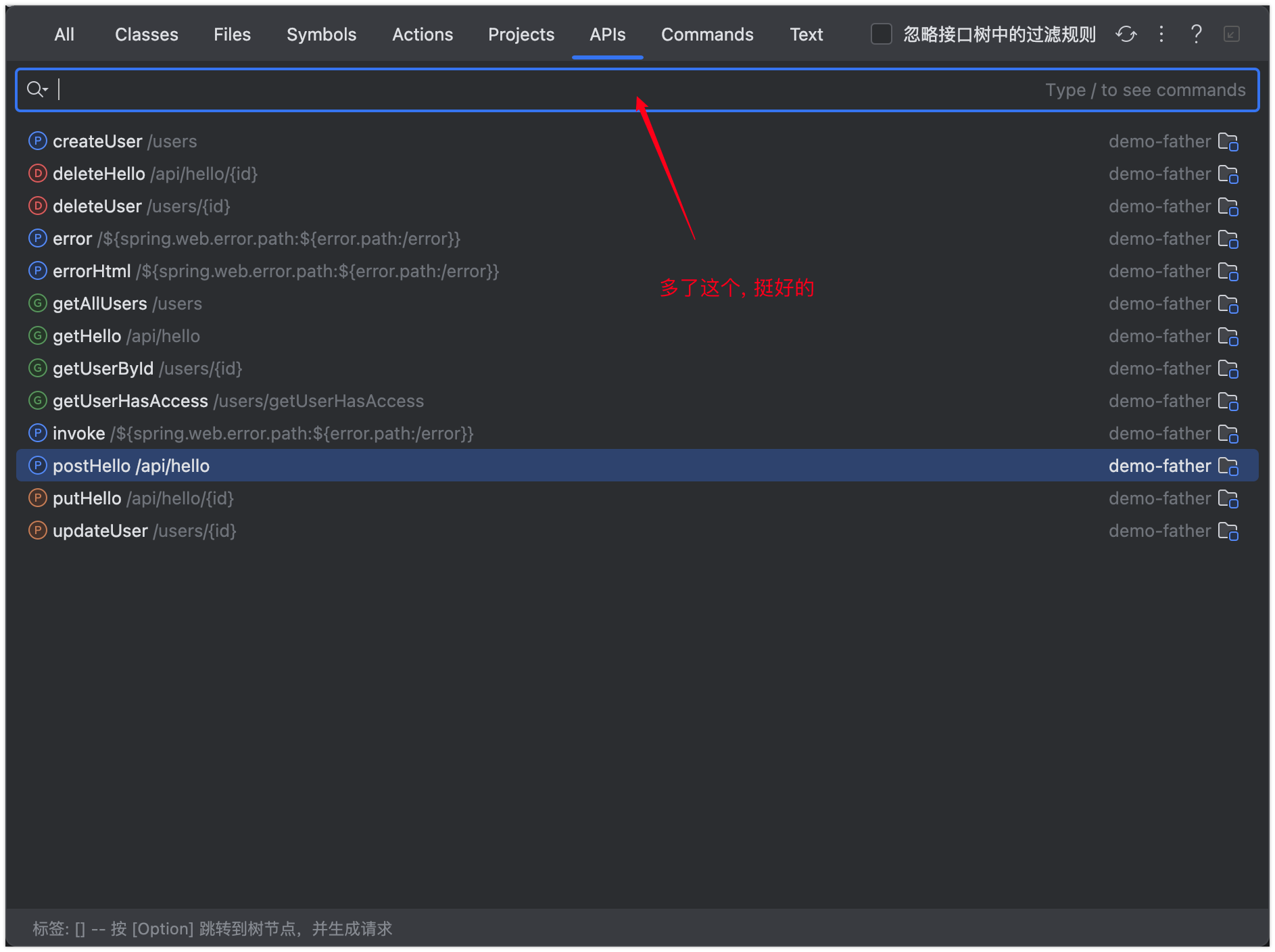Select getUserHasAccess entry
The width and height of the screenshot is (1275, 952).
pos(637,401)
